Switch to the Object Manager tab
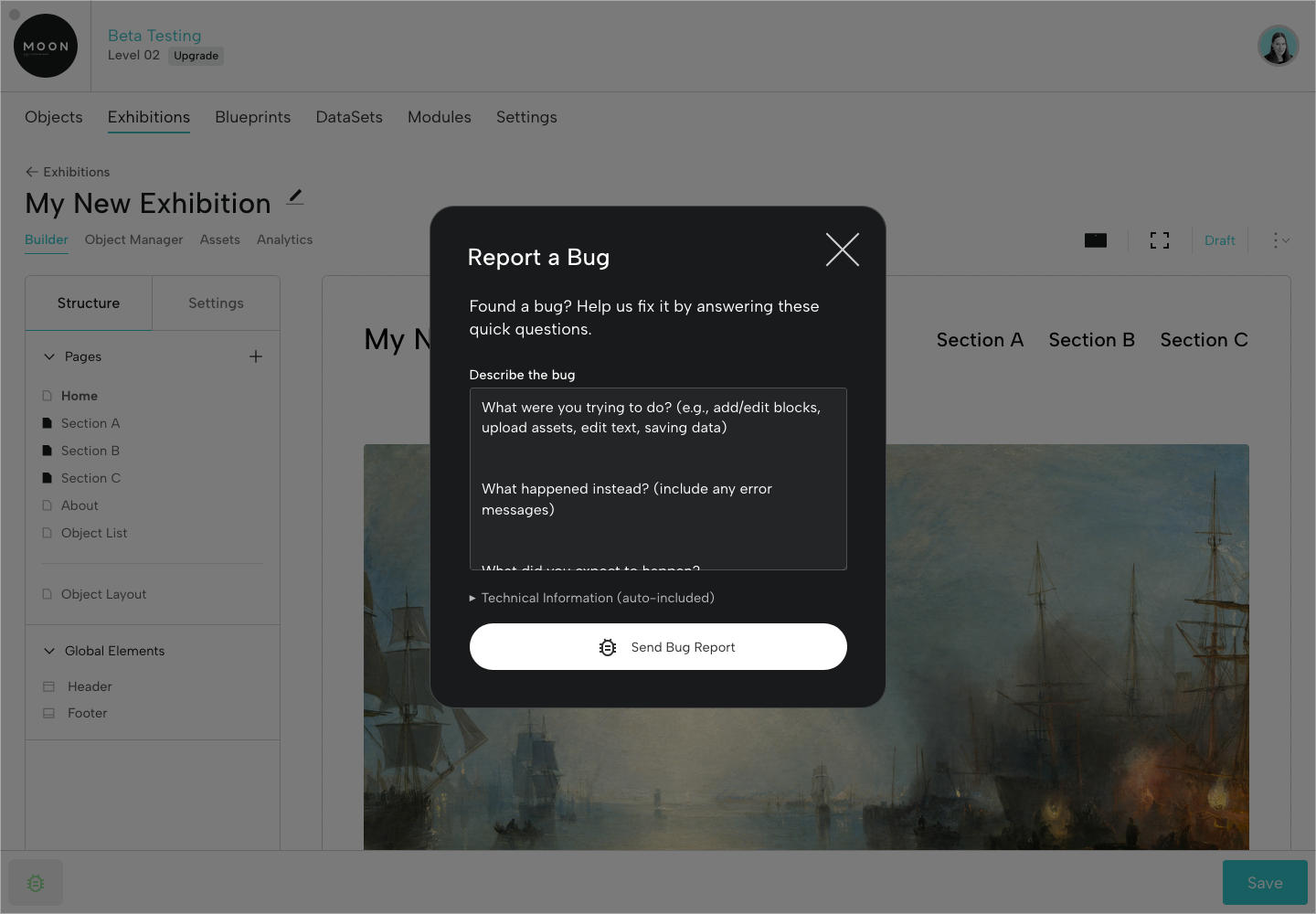The height and width of the screenshot is (914, 1316). tap(134, 239)
